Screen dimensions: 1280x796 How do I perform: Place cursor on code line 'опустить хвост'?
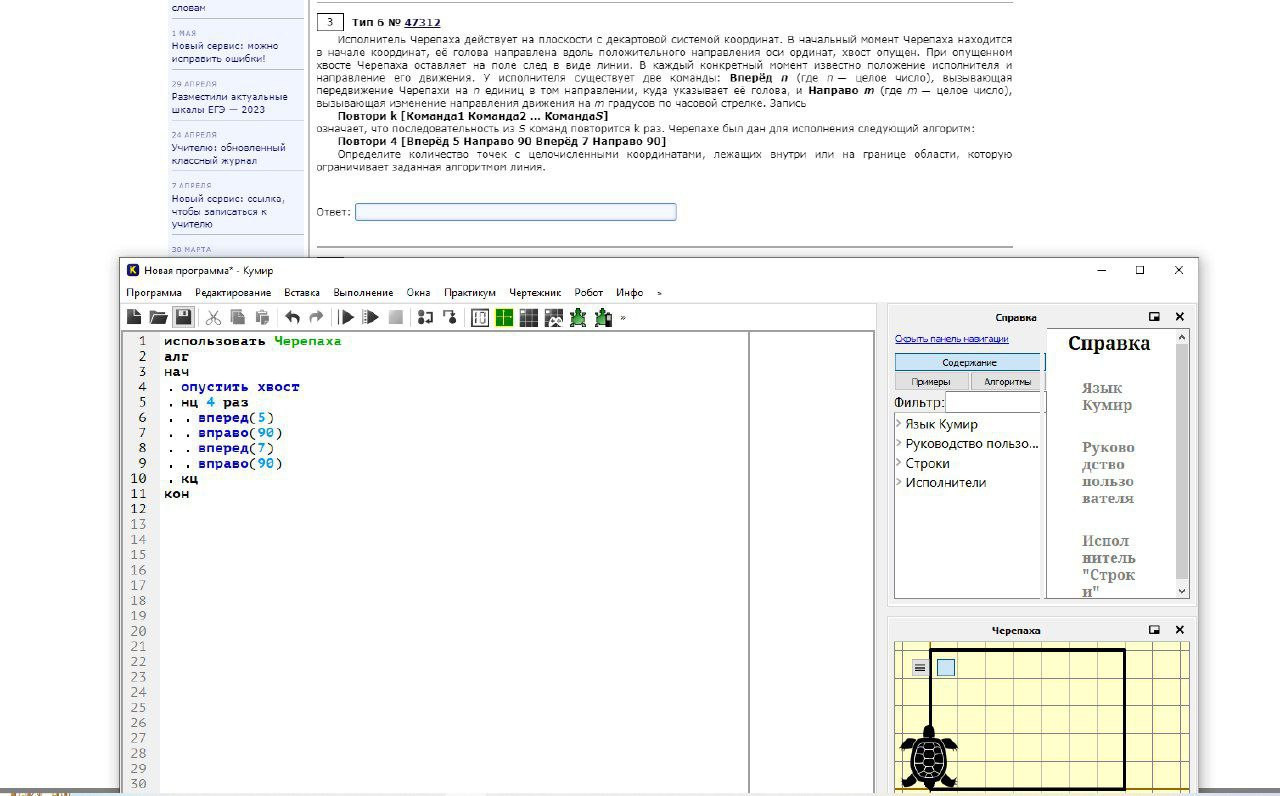240,387
